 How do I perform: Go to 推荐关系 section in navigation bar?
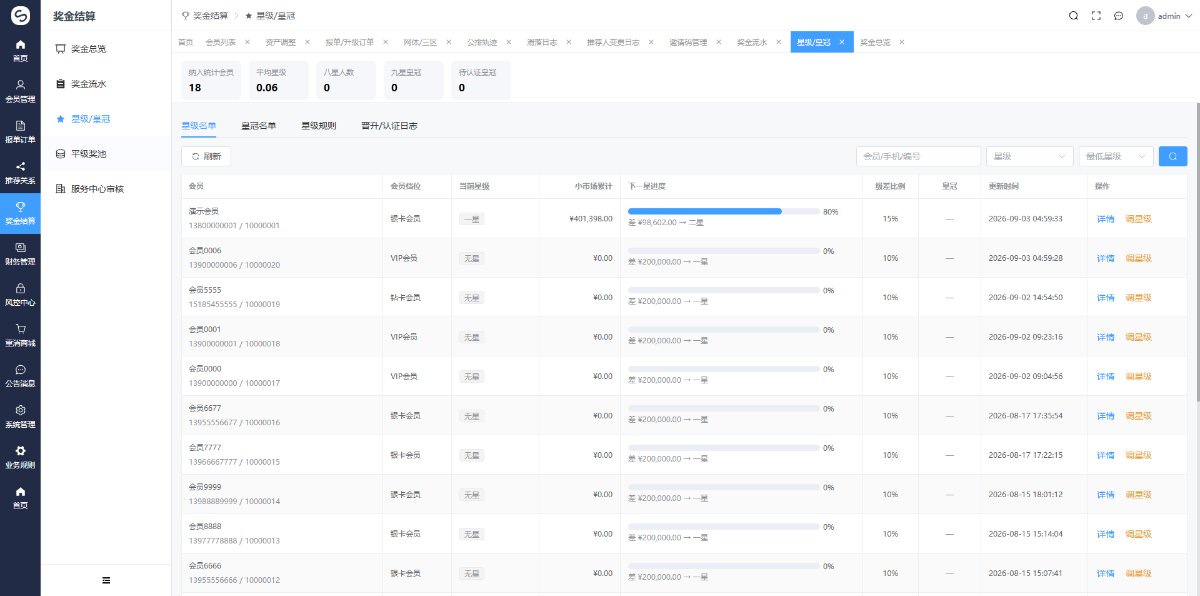pos(20,173)
